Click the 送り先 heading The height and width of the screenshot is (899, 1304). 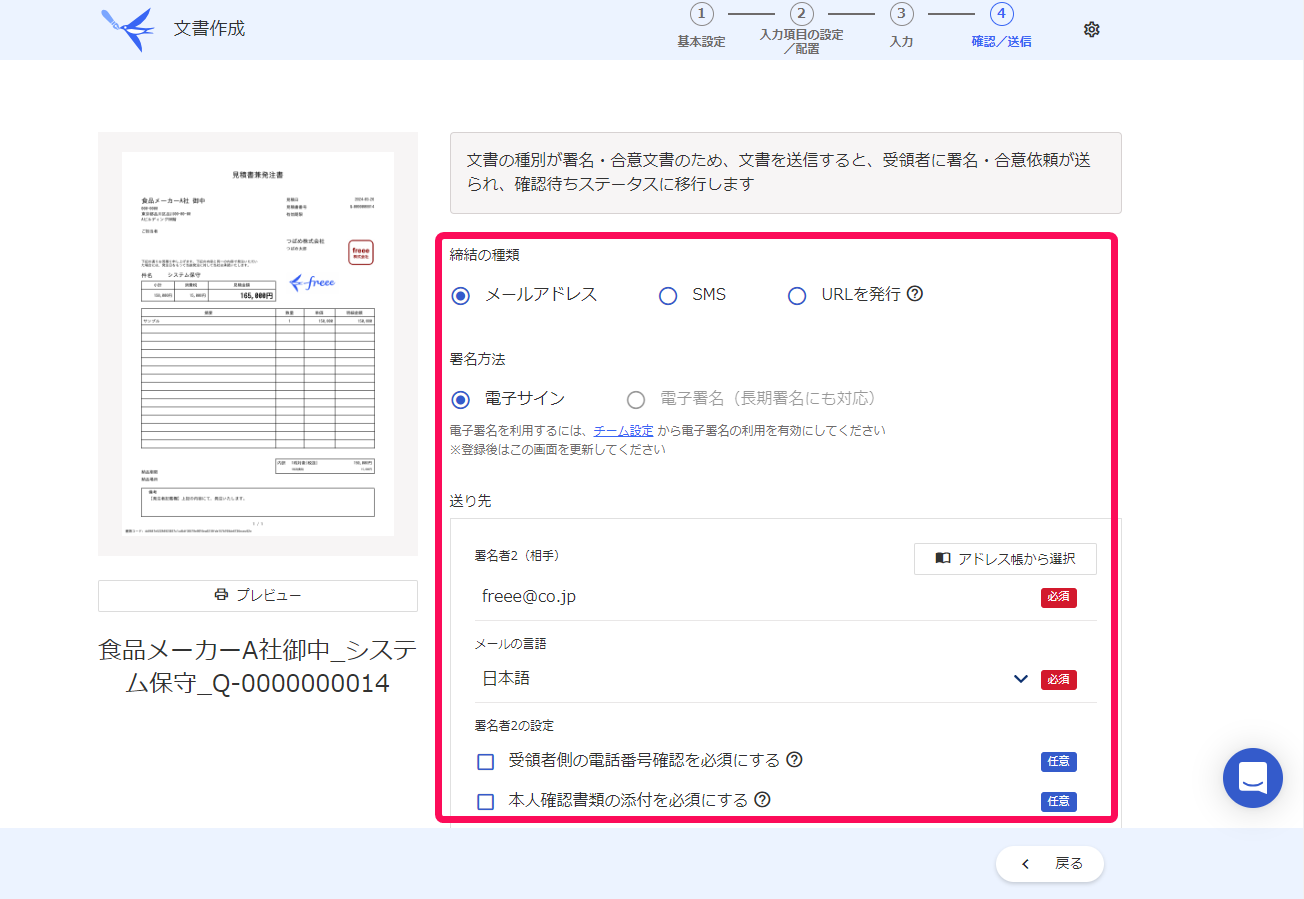click(x=471, y=501)
